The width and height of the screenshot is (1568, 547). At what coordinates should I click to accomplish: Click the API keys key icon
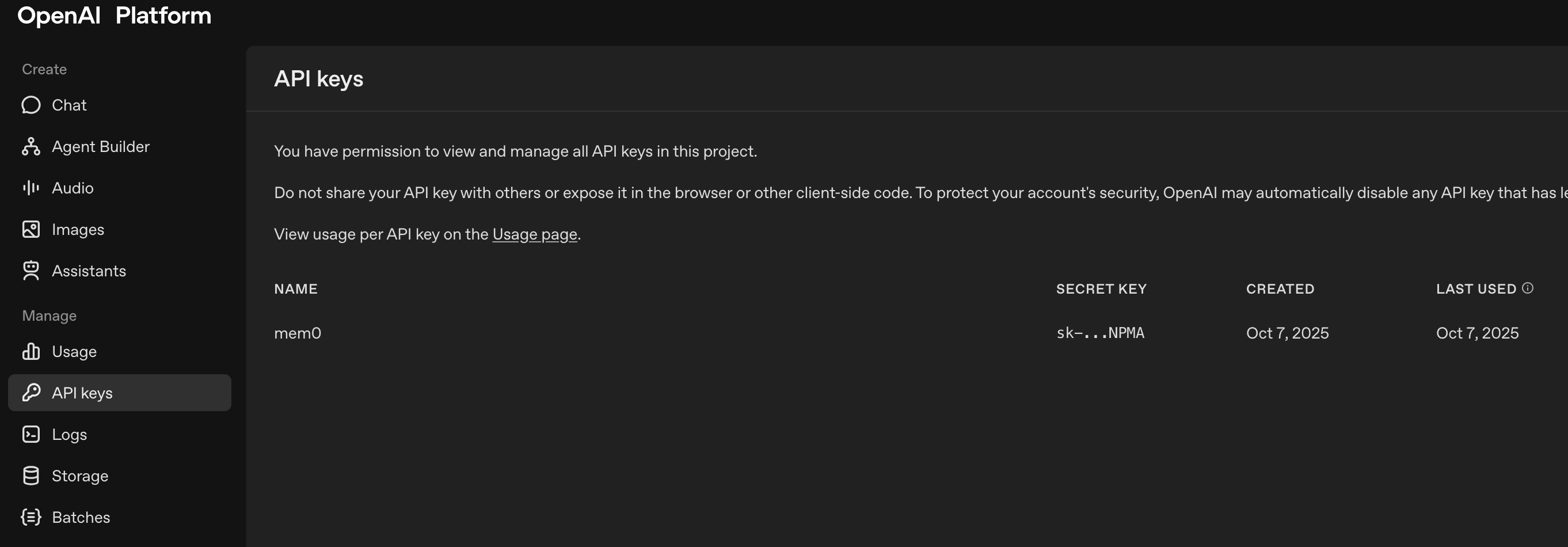click(x=31, y=393)
